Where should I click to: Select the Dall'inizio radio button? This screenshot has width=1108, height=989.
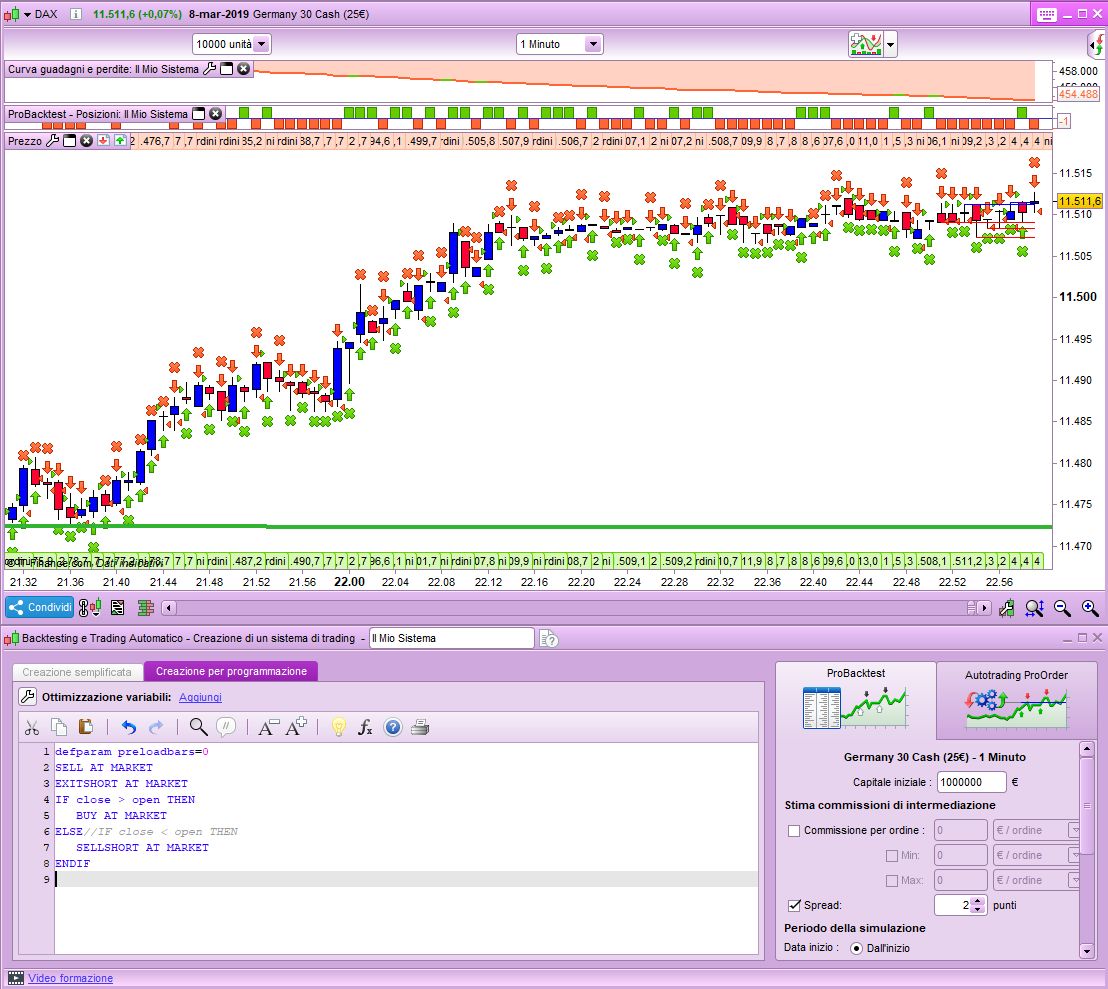click(856, 948)
